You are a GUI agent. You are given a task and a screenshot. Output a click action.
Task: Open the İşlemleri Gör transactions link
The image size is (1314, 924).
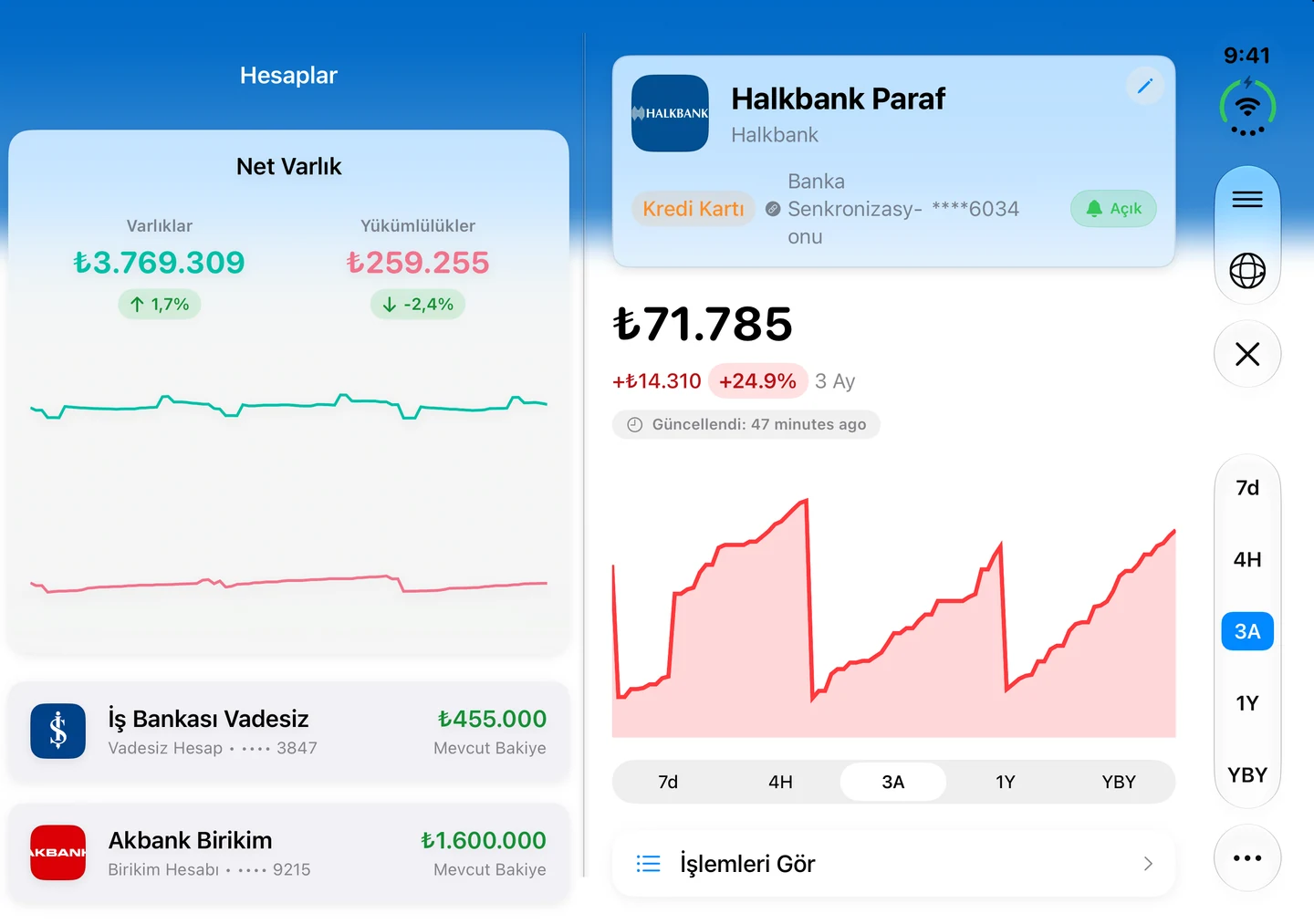pos(893,864)
